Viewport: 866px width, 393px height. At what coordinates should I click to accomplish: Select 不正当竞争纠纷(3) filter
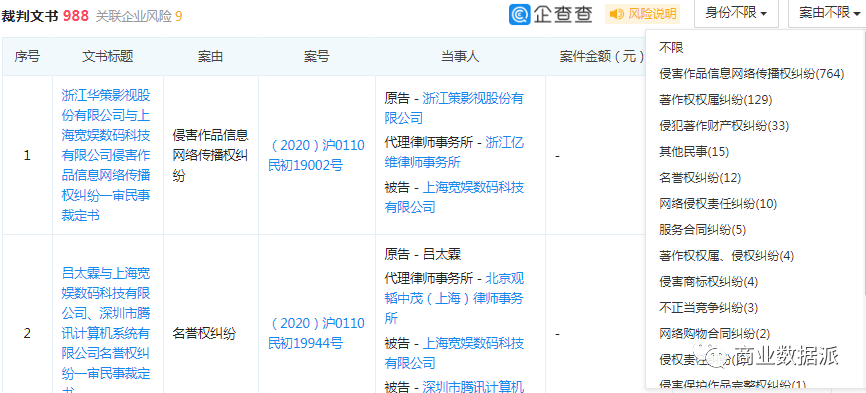(709, 308)
